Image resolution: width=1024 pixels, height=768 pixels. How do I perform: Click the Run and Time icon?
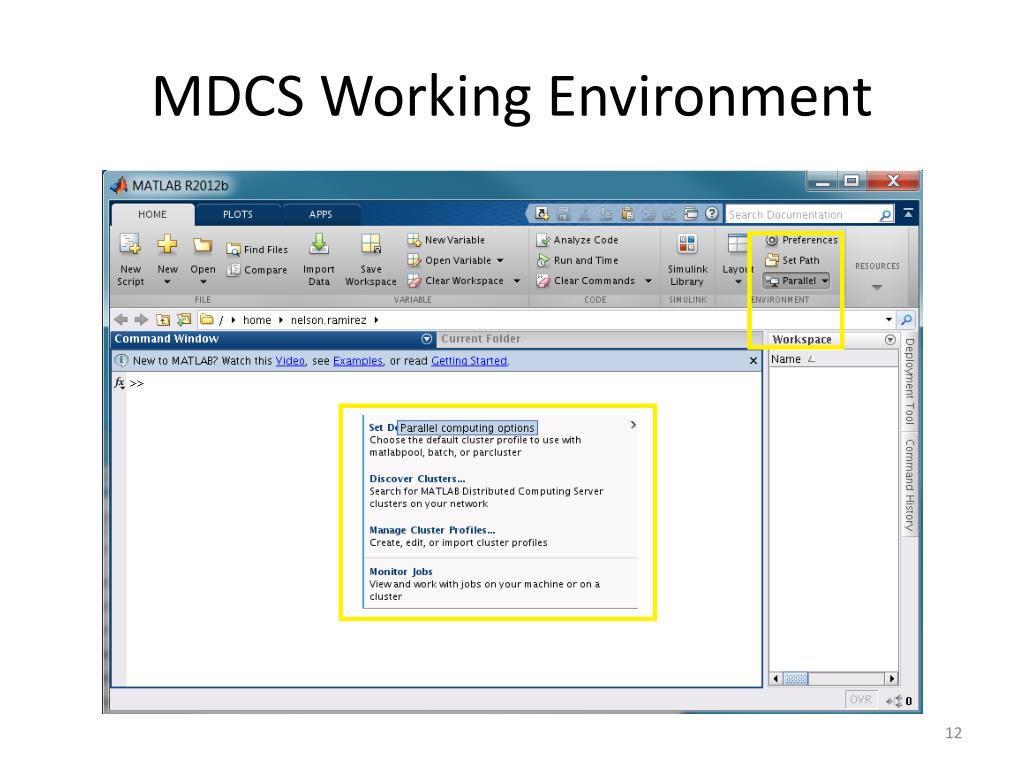pyautogui.click(x=543, y=260)
